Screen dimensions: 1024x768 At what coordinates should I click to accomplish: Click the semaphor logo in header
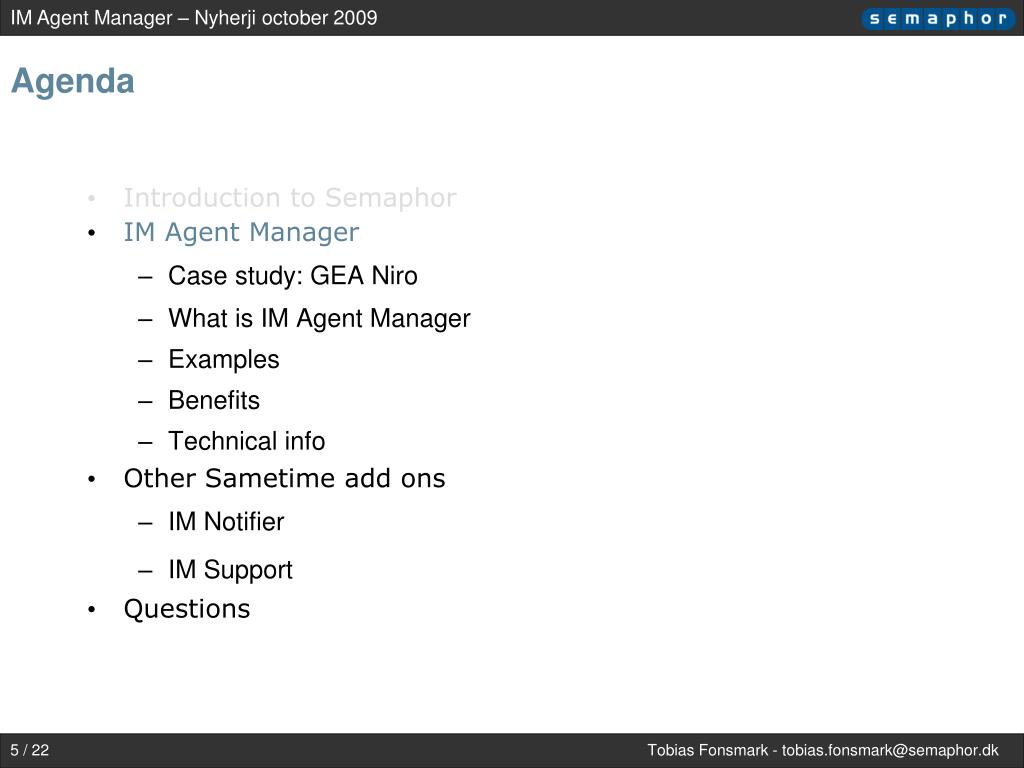[938, 18]
